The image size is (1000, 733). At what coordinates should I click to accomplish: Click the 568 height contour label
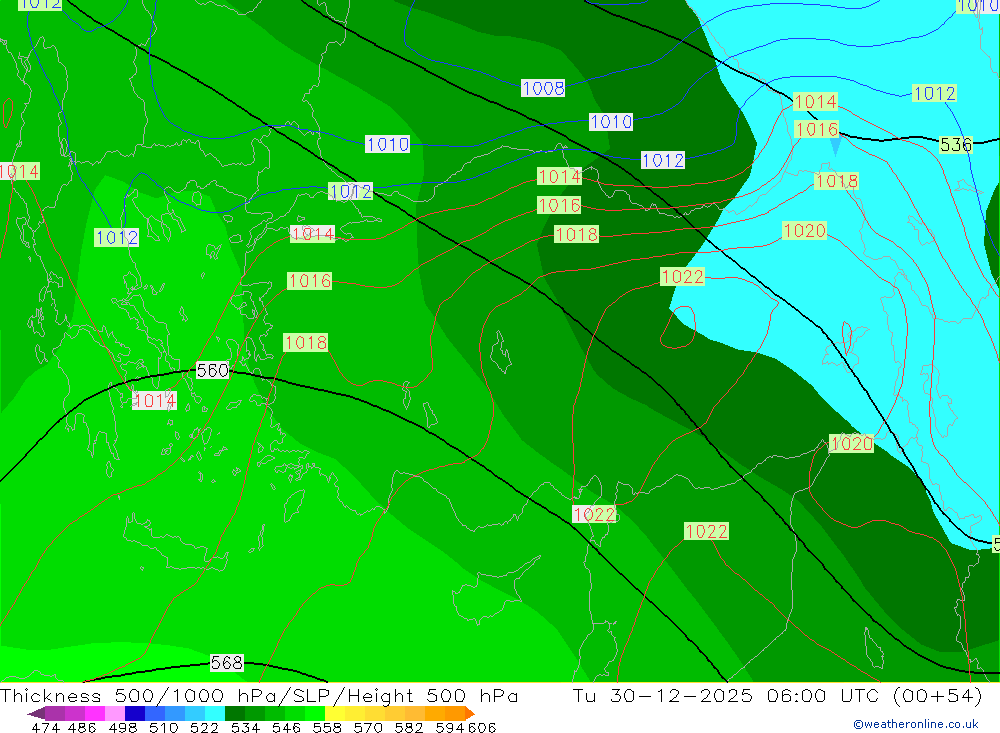[x=226, y=663]
